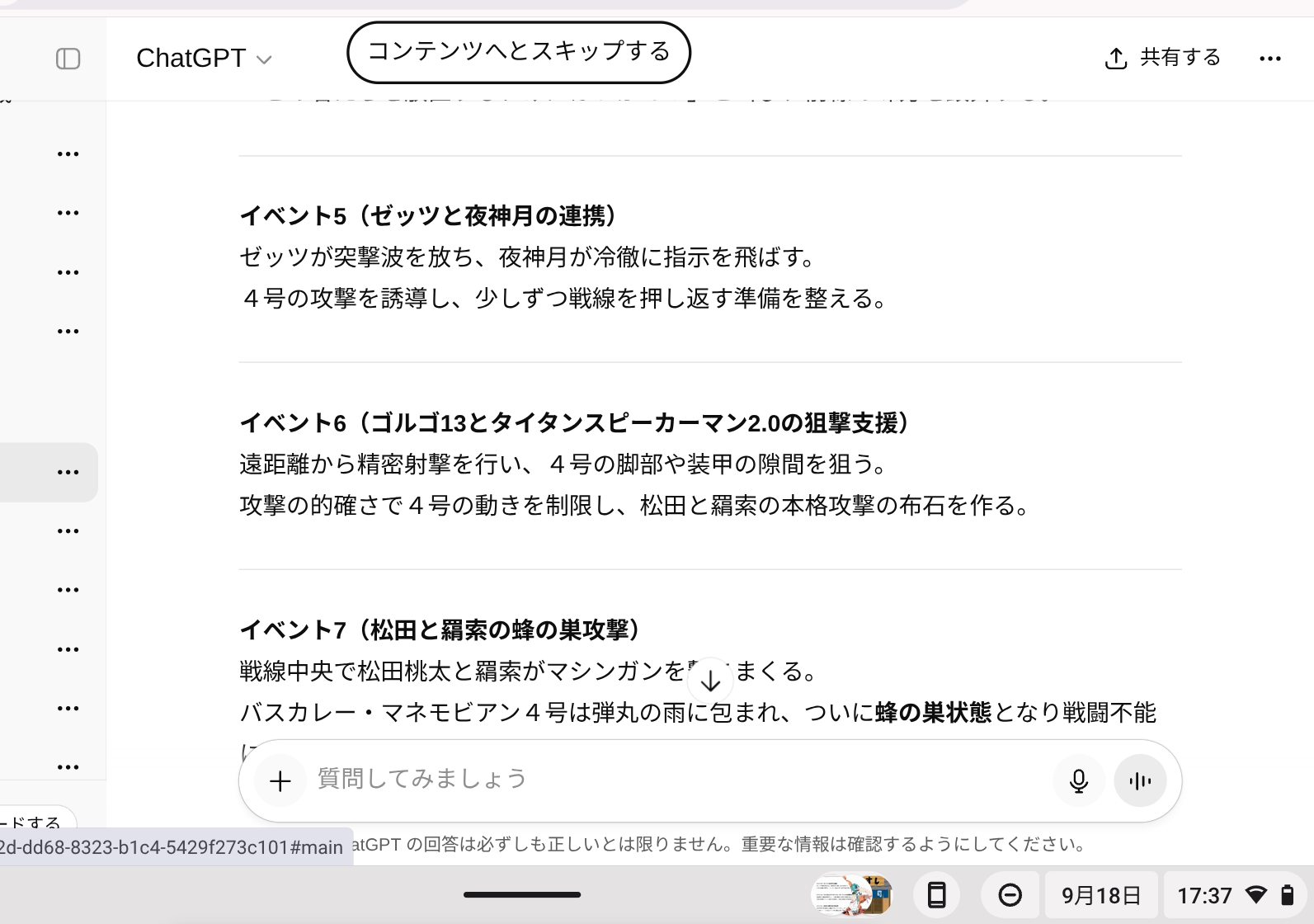Open options for the highlighted sidebar chat

coord(68,473)
